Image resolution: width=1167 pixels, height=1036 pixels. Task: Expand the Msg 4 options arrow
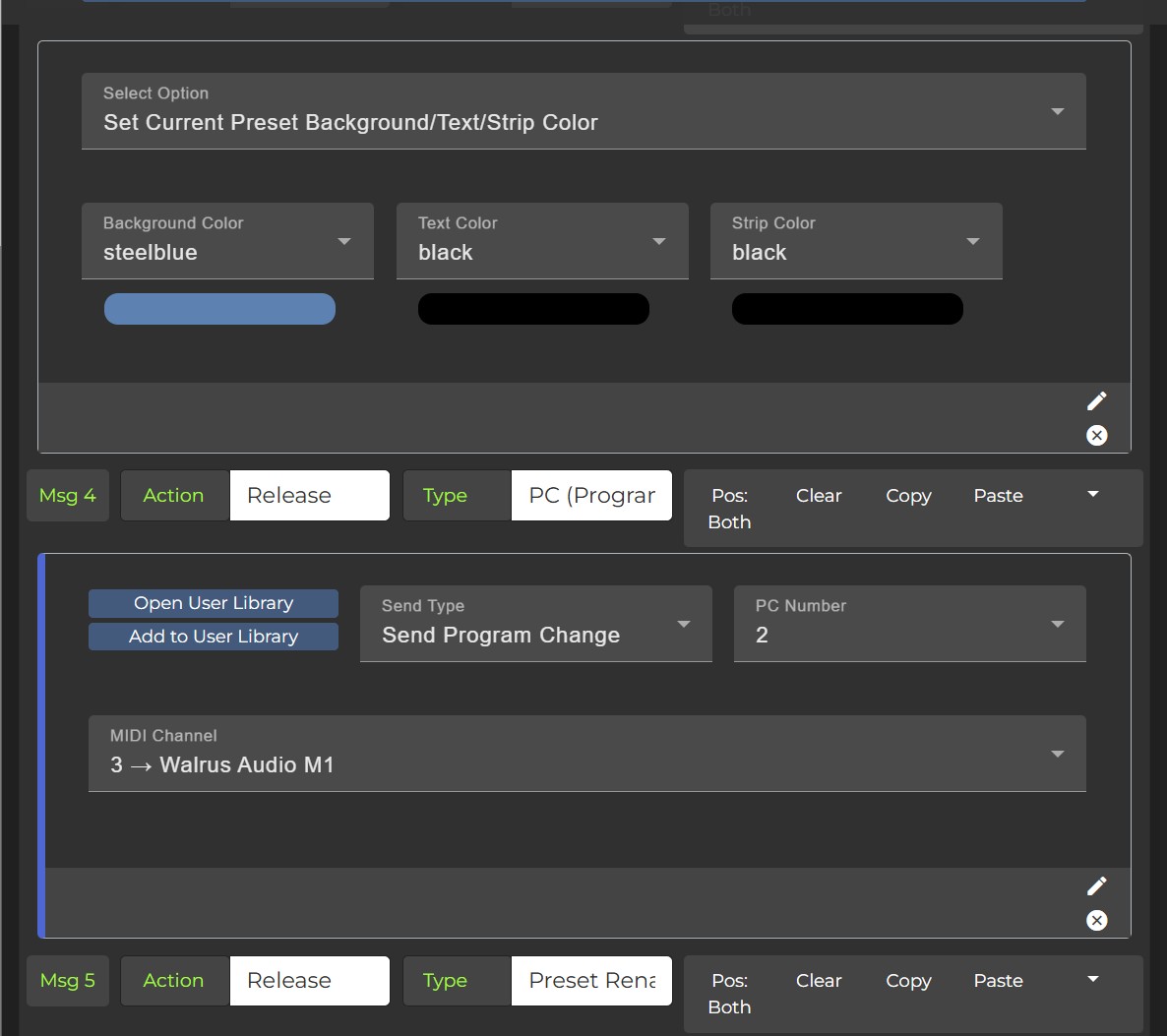(x=1092, y=494)
